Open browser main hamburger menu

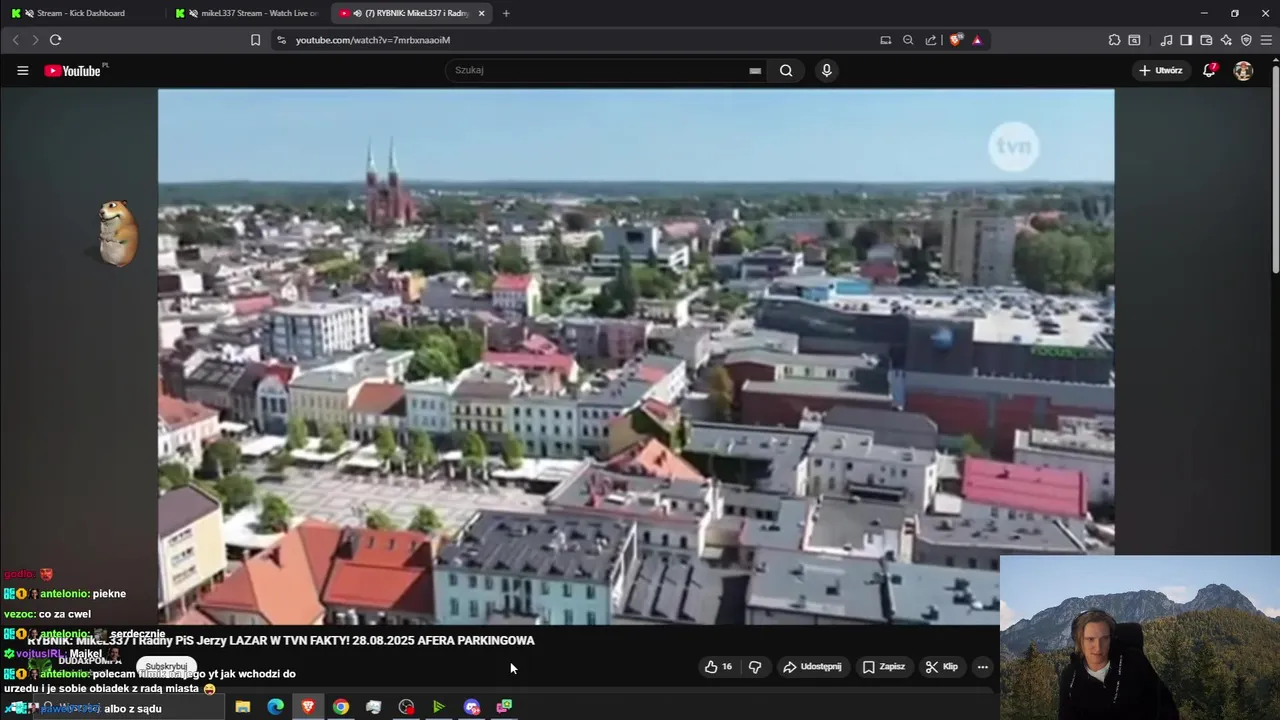point(1266,40)
